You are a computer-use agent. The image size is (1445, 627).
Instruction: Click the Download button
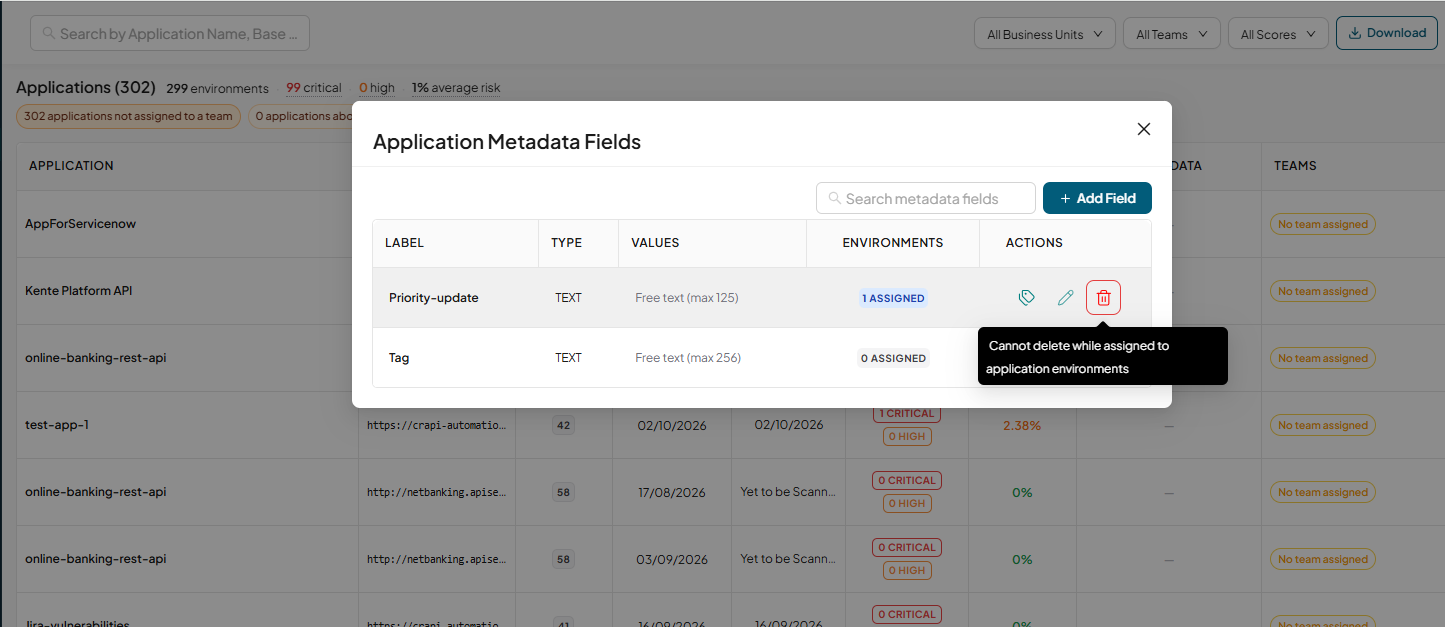point(1387,33)
